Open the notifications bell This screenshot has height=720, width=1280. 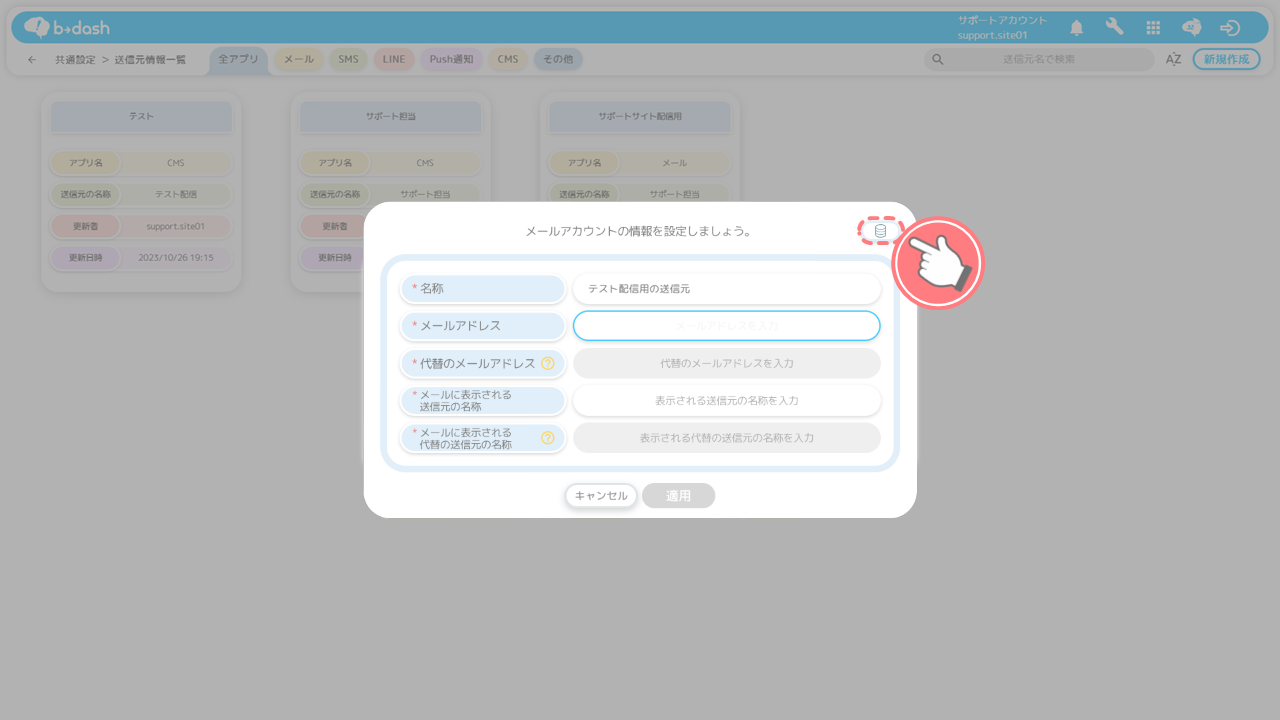coord(1076,27)
